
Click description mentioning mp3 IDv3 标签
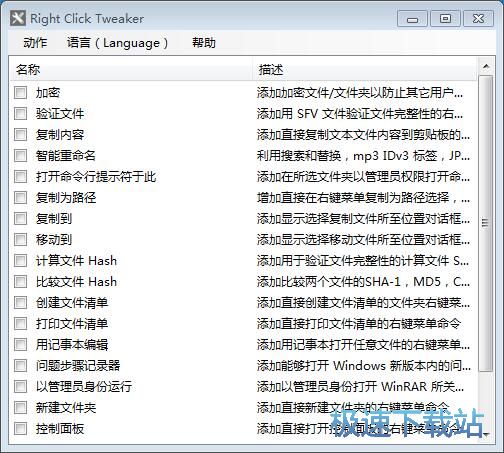(x=363, y=156)
